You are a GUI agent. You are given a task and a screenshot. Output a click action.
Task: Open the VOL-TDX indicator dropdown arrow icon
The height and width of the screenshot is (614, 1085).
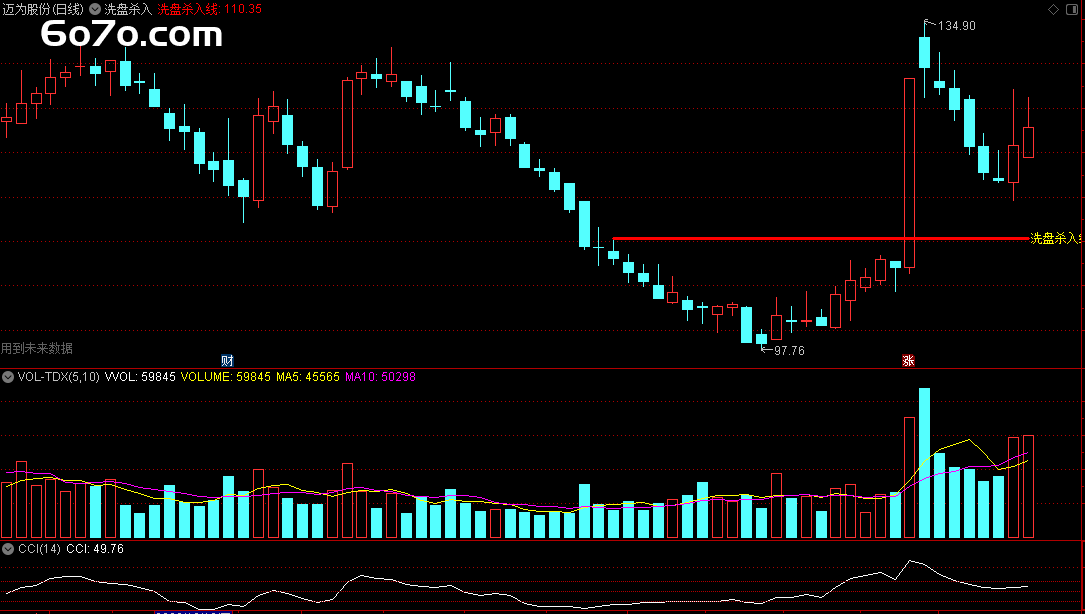pyautogui.click(x=8, y=377)
